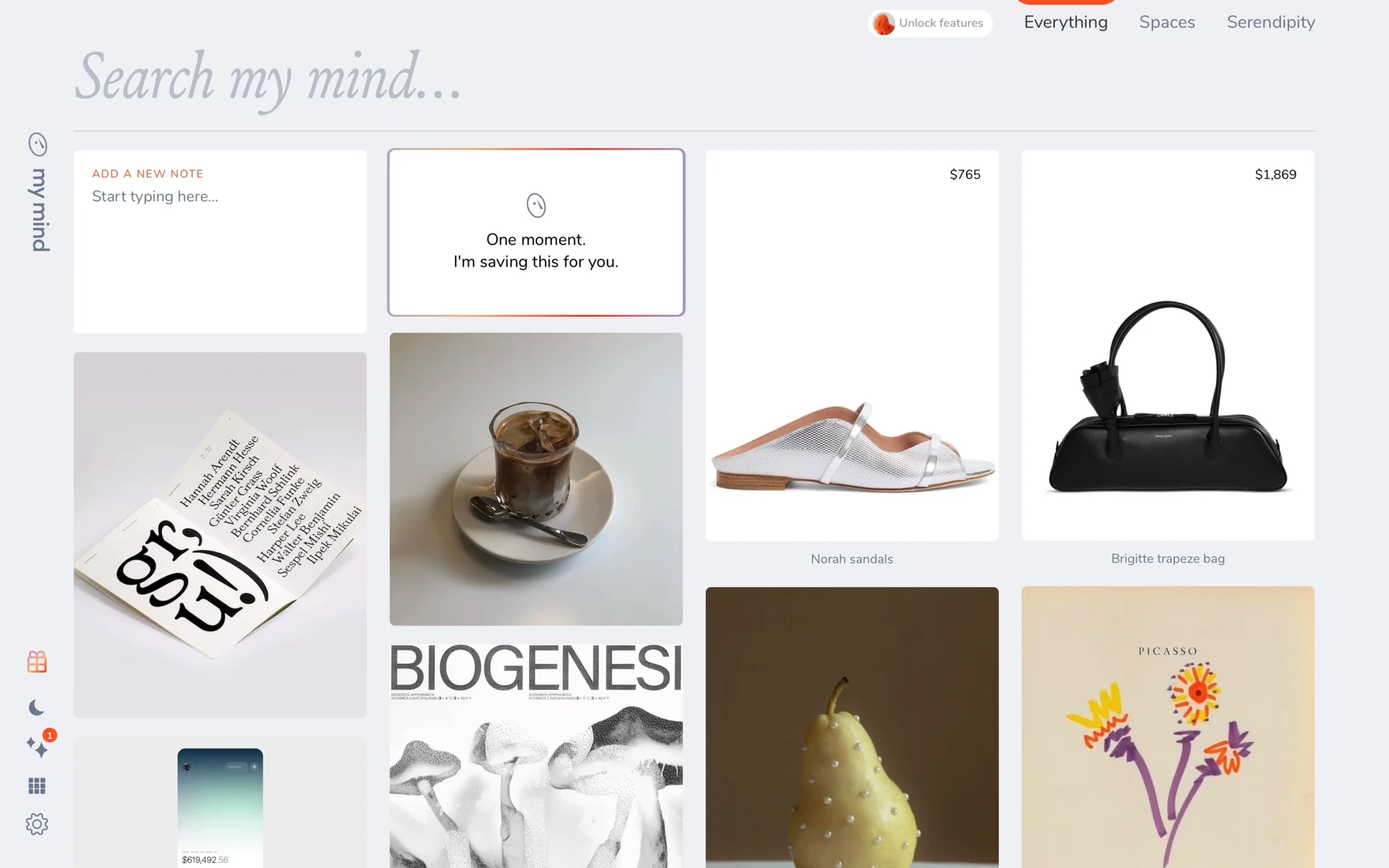Toggle dark mode with the moon icon
1389x868 pixels.
(x=37, y=707)
